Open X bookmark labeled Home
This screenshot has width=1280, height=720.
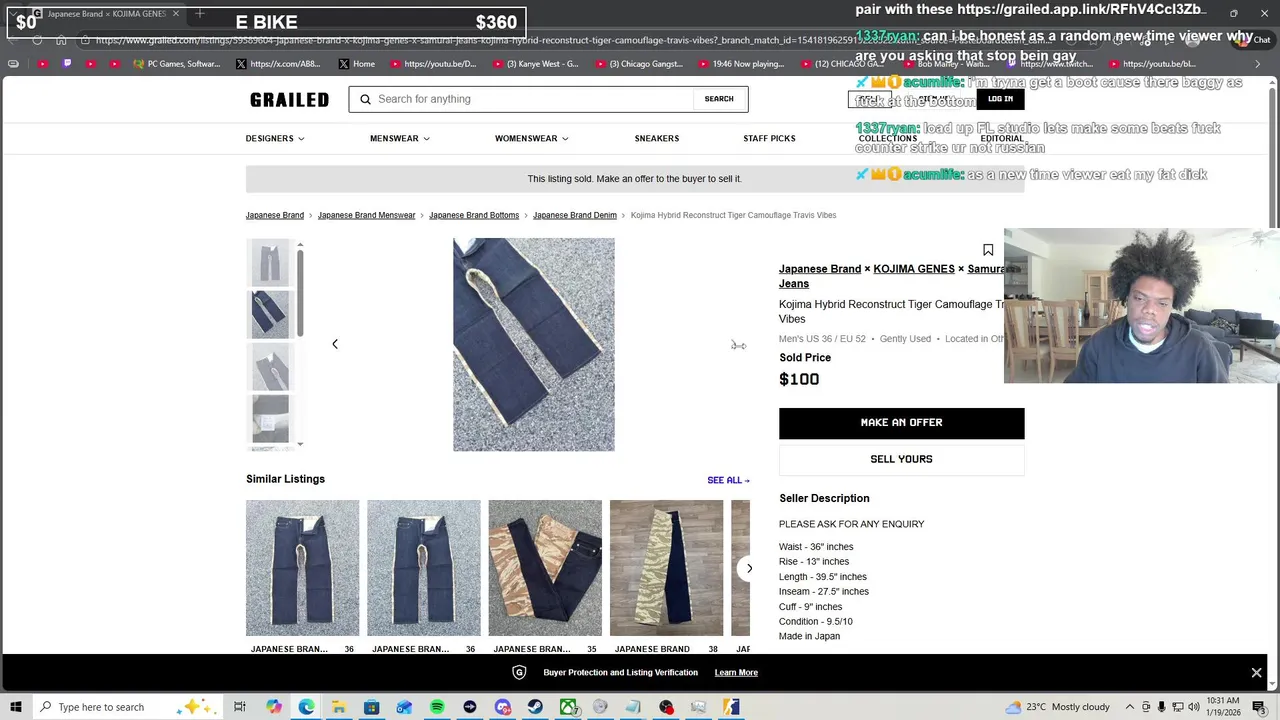pos(357,64)
